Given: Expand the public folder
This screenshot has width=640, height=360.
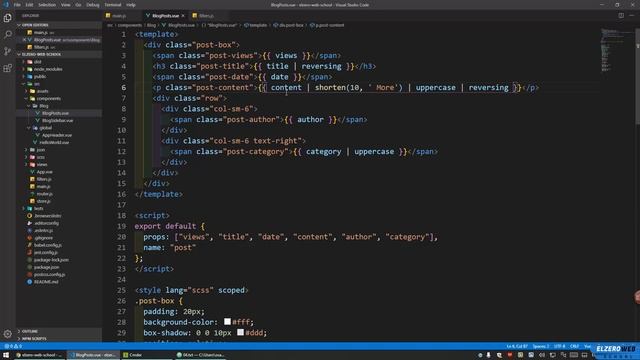Looking at the screenshot, I should tap(59, 76).
